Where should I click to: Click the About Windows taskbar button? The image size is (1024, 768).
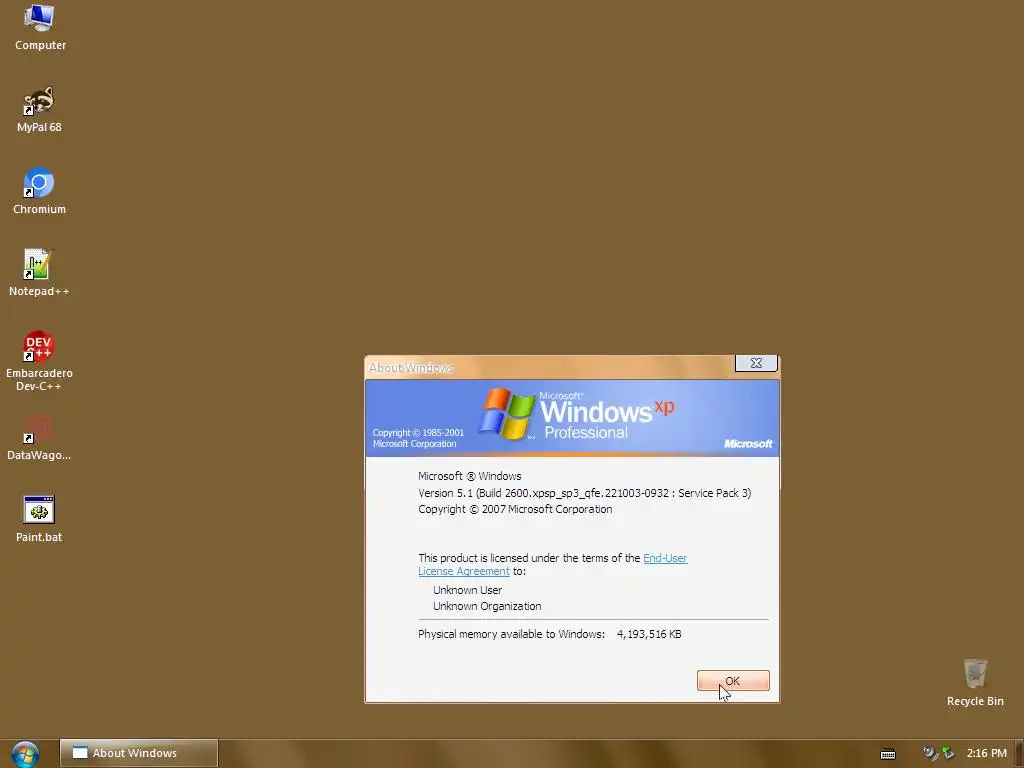point(139,753)
